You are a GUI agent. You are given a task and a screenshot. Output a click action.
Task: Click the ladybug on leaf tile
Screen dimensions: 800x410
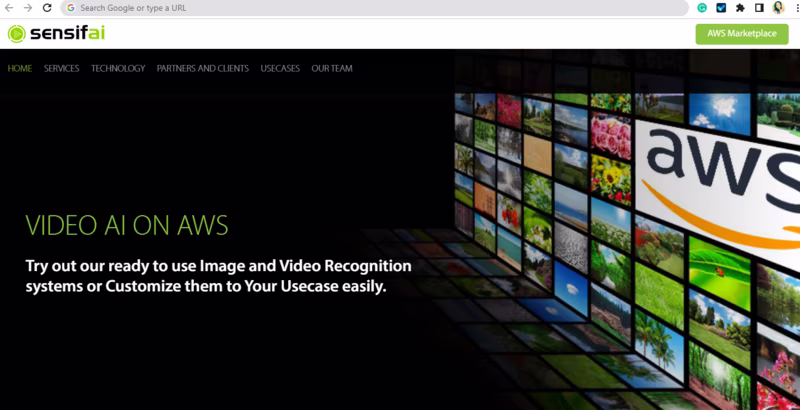coord(719,273)
